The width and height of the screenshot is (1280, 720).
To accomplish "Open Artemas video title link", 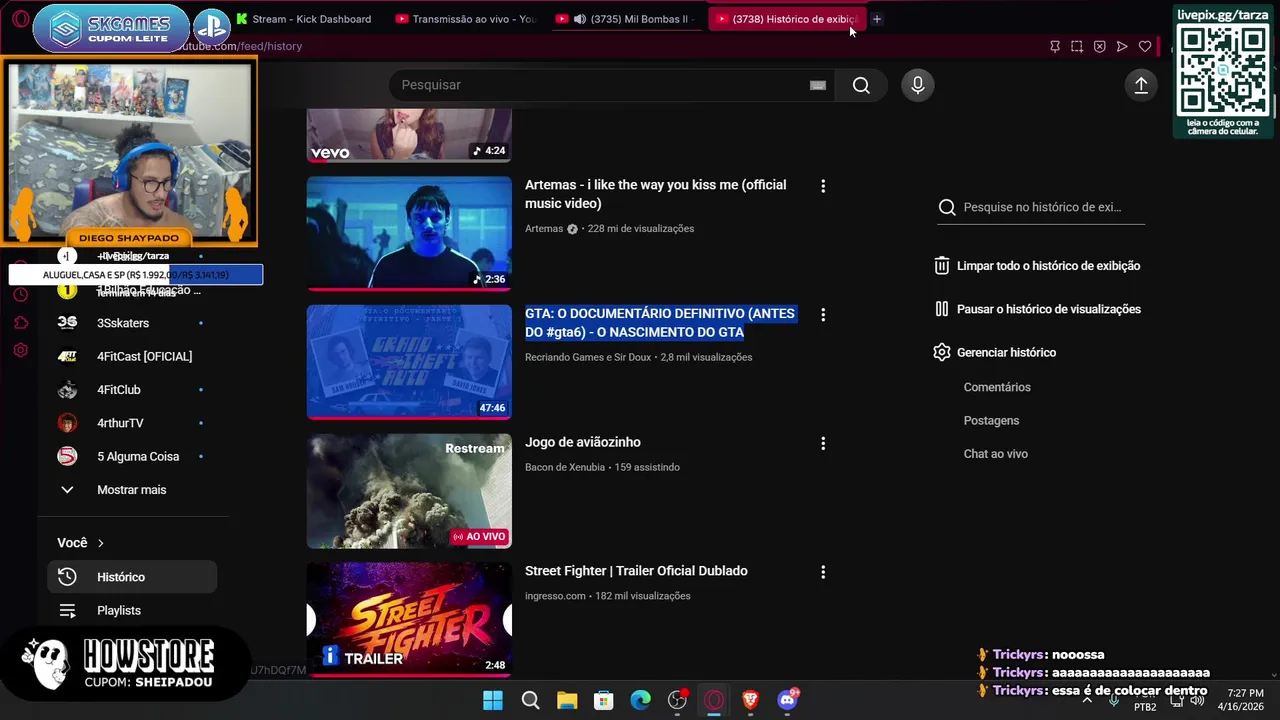I will point(655,194).
